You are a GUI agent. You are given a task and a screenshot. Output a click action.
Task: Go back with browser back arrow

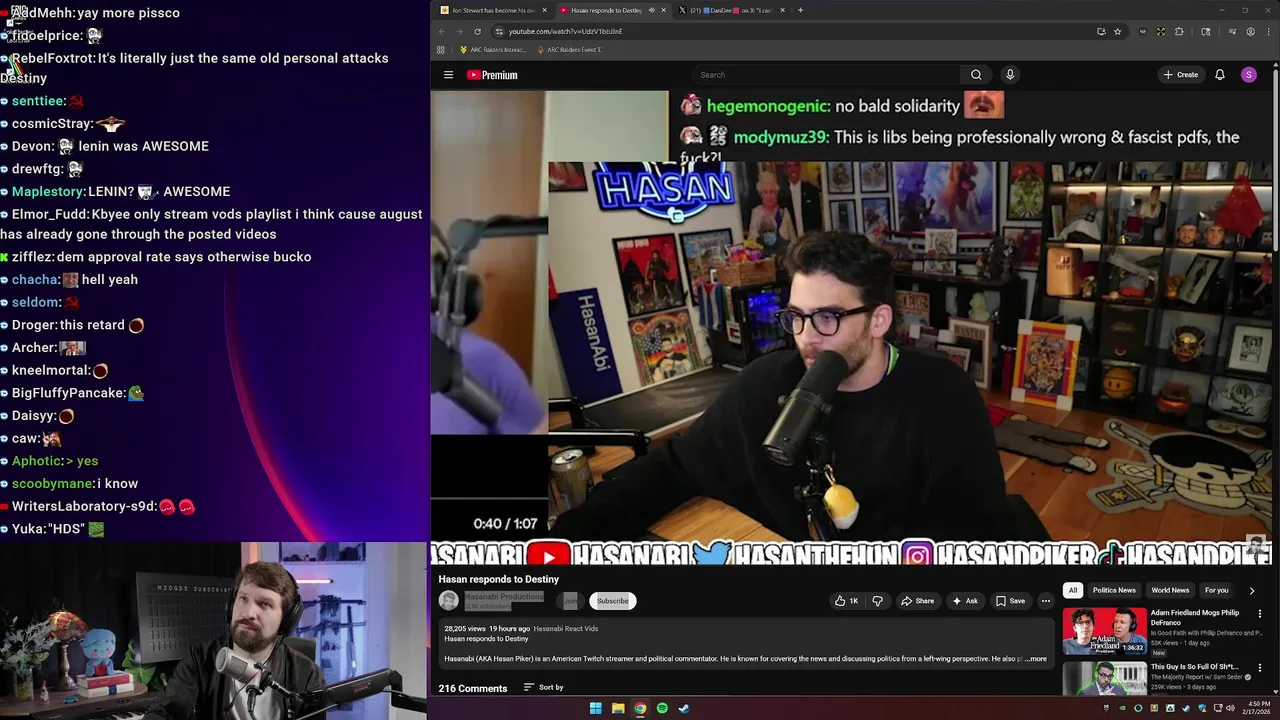tap(441, 31)
